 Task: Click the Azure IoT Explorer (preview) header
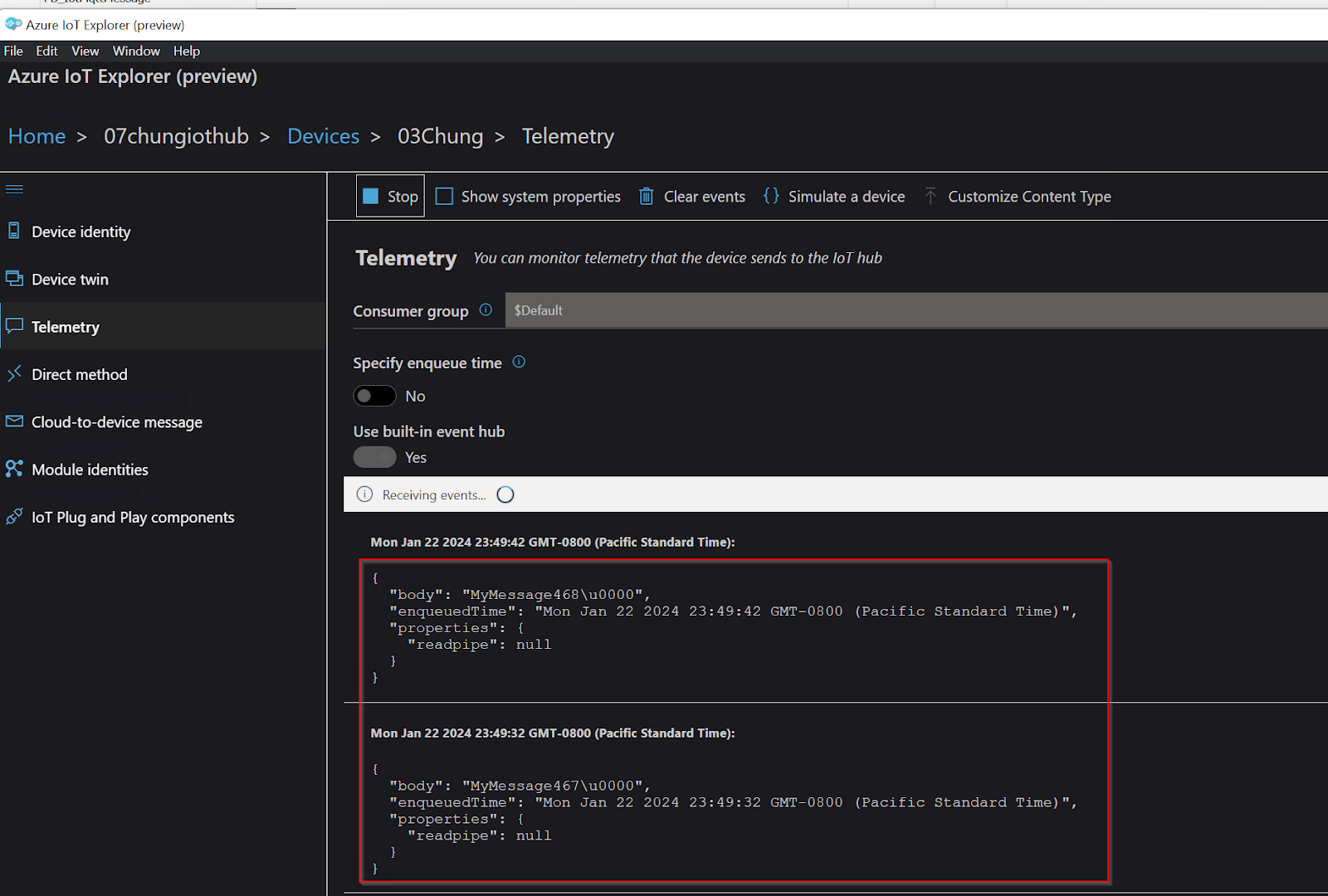click(x=133, y=76)
